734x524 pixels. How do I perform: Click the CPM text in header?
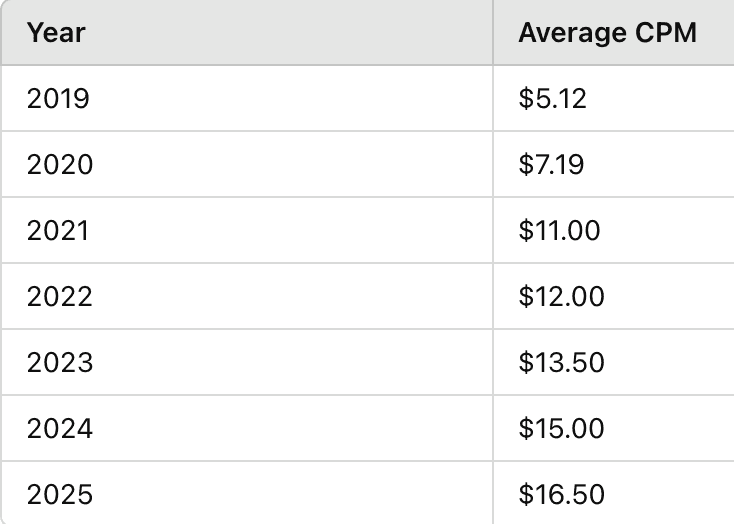tap(667, 32)
